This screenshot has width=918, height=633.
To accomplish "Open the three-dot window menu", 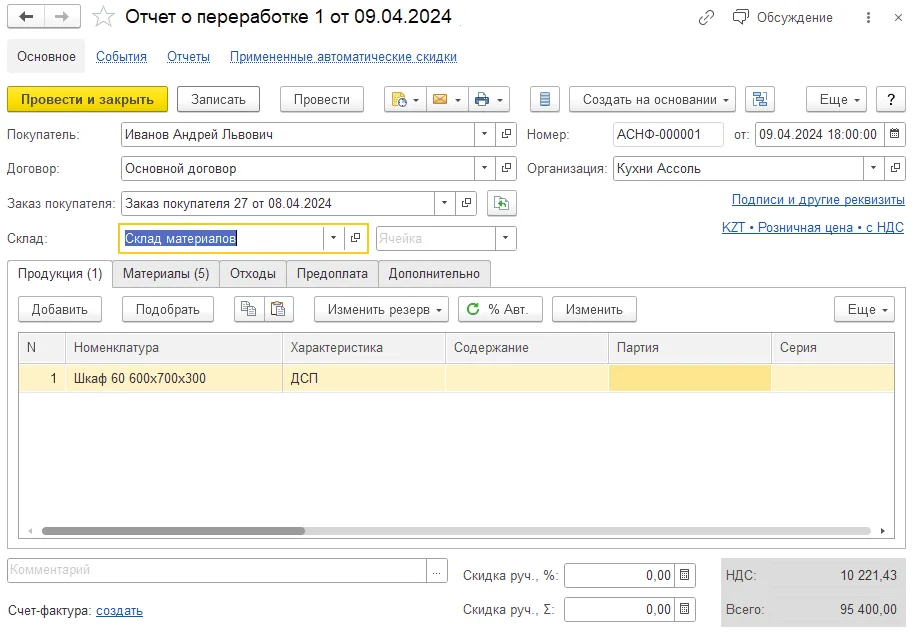I will click(x=868, y=18).
